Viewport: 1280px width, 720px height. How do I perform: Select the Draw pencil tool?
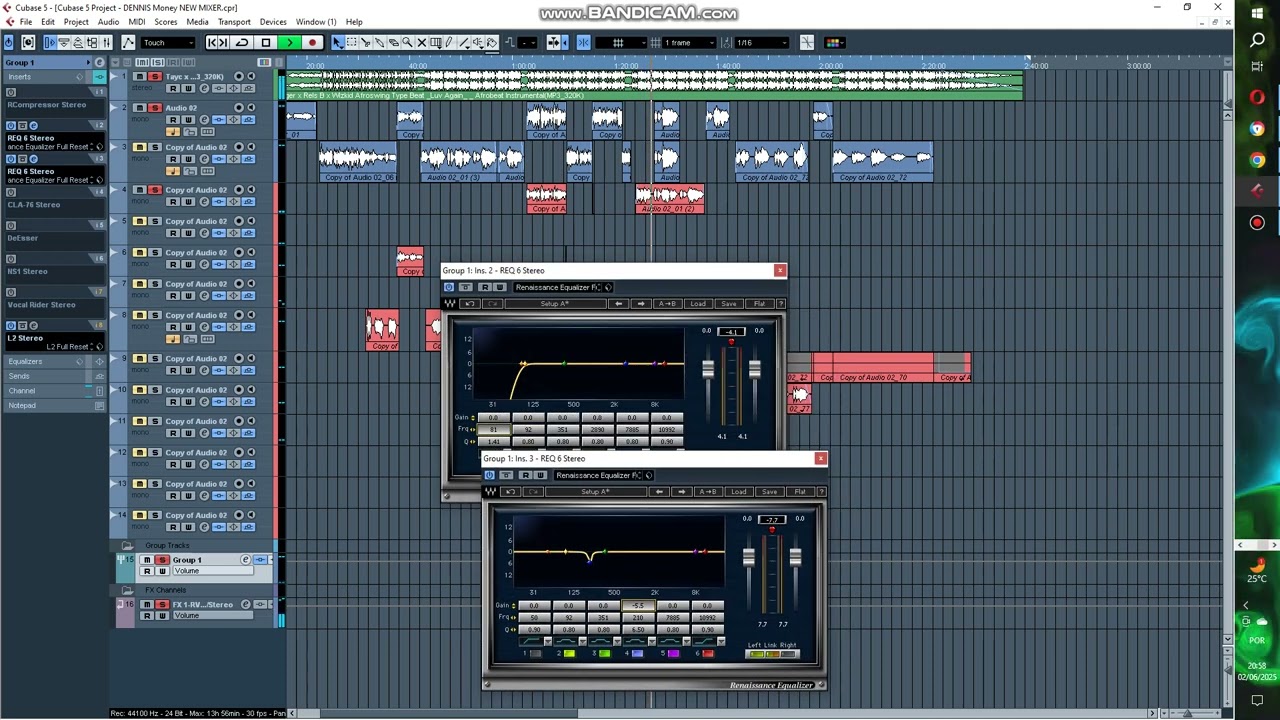tap(449, 42)
